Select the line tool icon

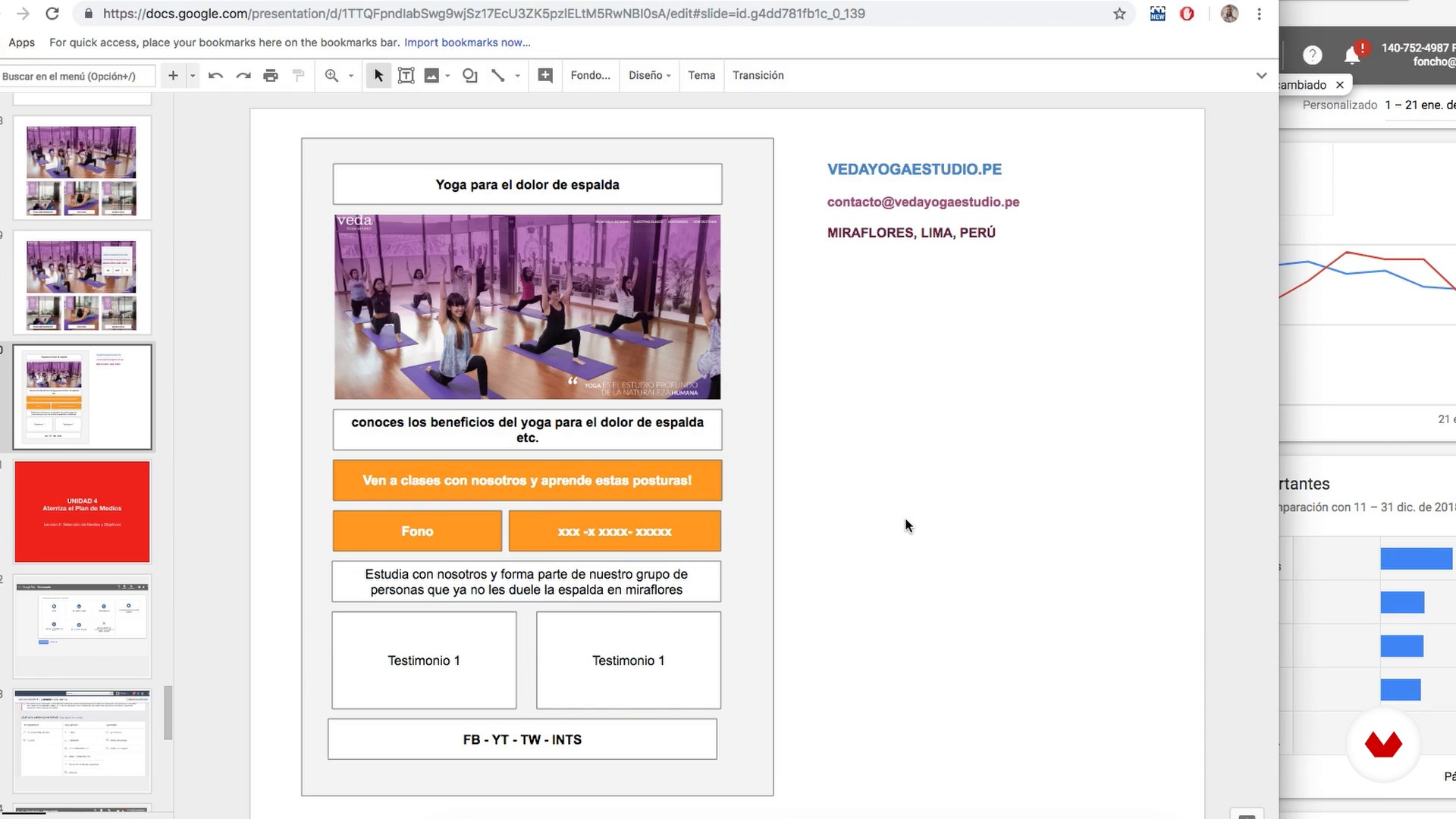click(498, 75)
